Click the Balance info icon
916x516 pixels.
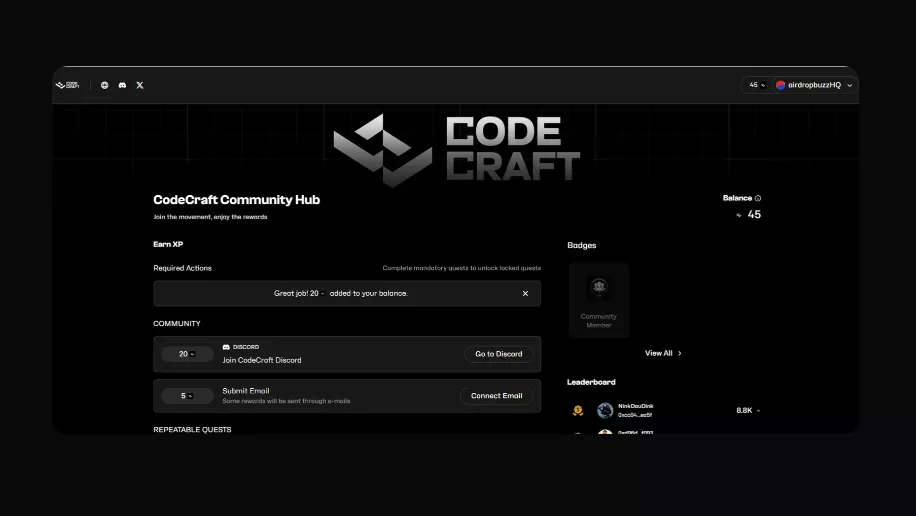click(758, 198)
